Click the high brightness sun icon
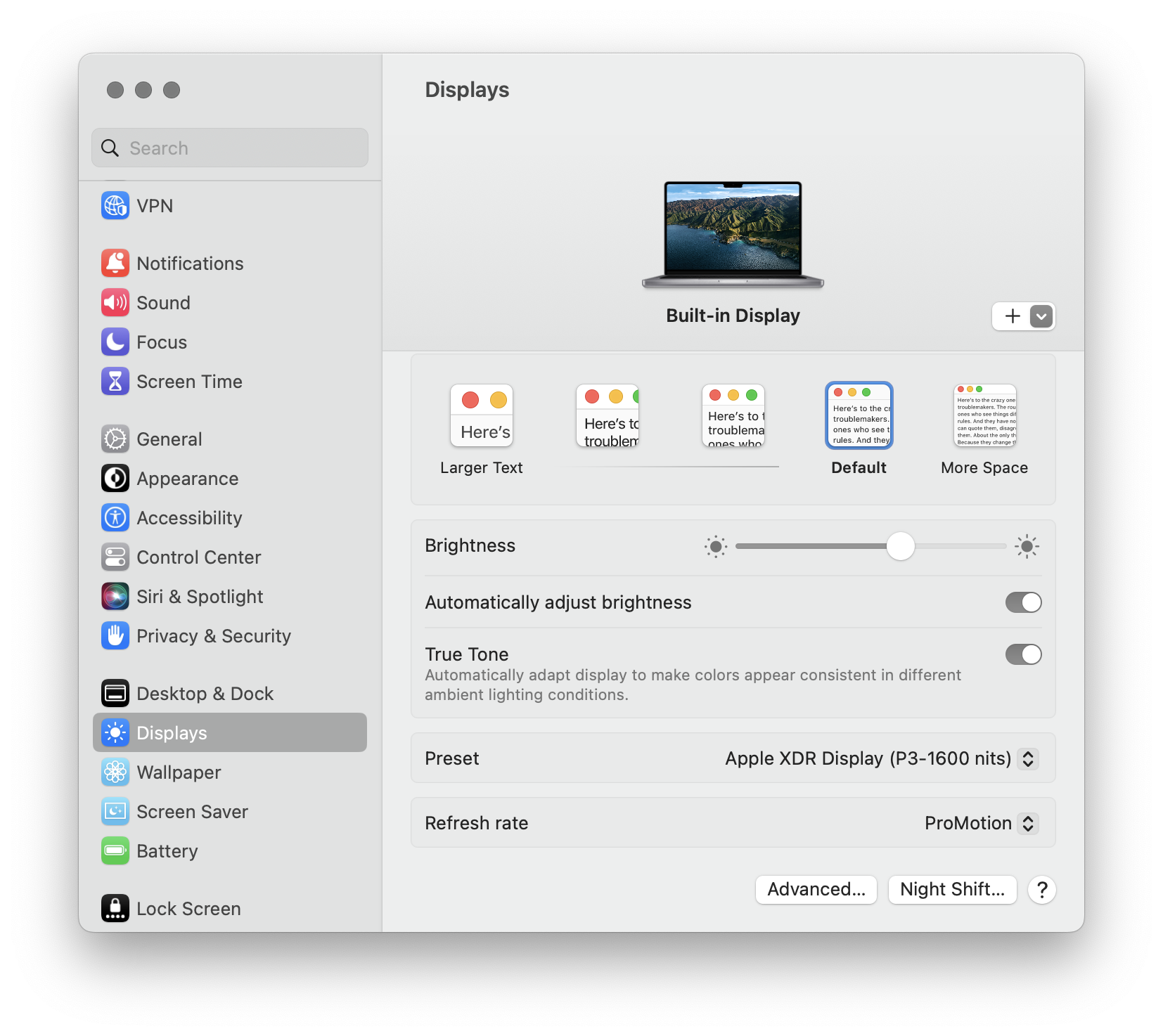This screenshot has width=1163, height=1036. point(1027,546)
